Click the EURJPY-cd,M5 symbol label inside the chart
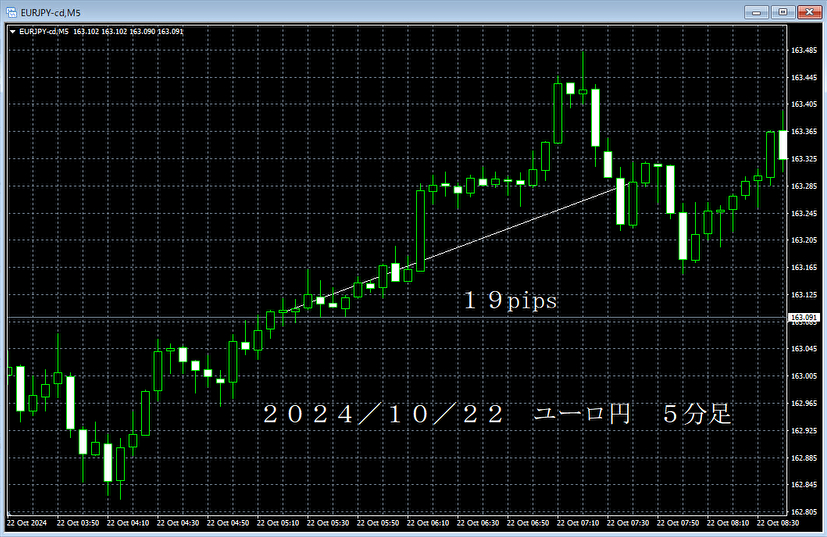This screenshot has height=537, width=827. (44, 32)
